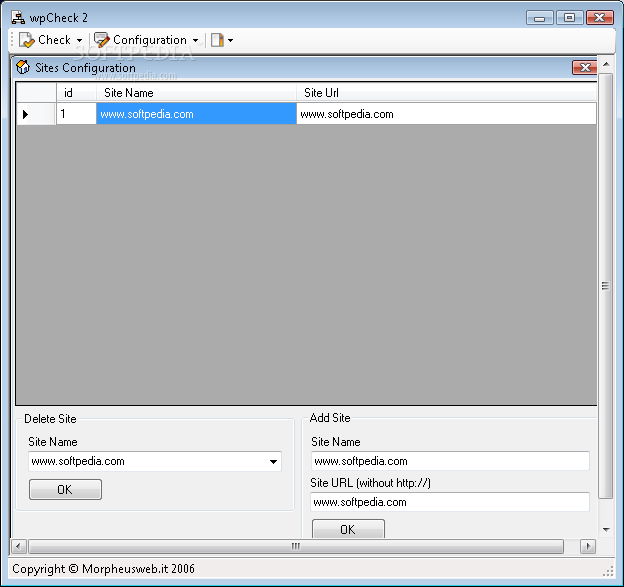The width and height of the screenshot is (624, 587).
Task: Maximize the wpCheck 2 window
Action: 569,18
